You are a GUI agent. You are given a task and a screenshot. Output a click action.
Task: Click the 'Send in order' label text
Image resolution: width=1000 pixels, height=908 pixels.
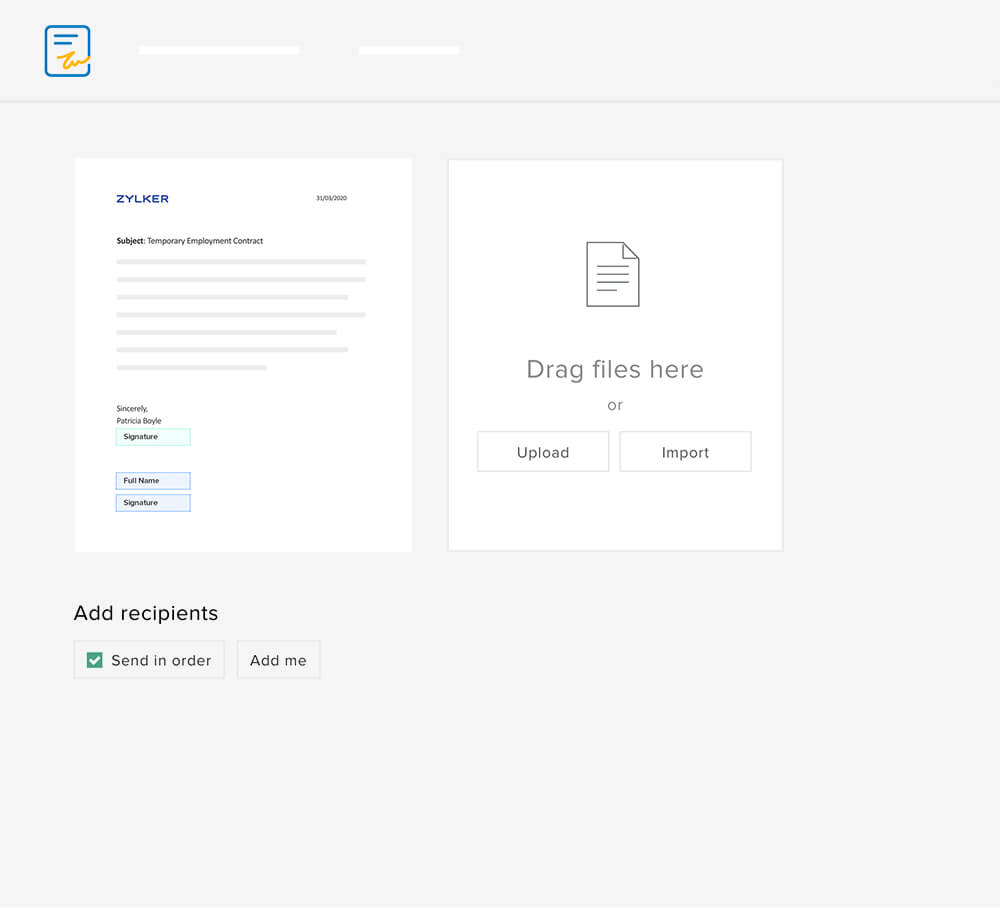click(x=161, y=660)
